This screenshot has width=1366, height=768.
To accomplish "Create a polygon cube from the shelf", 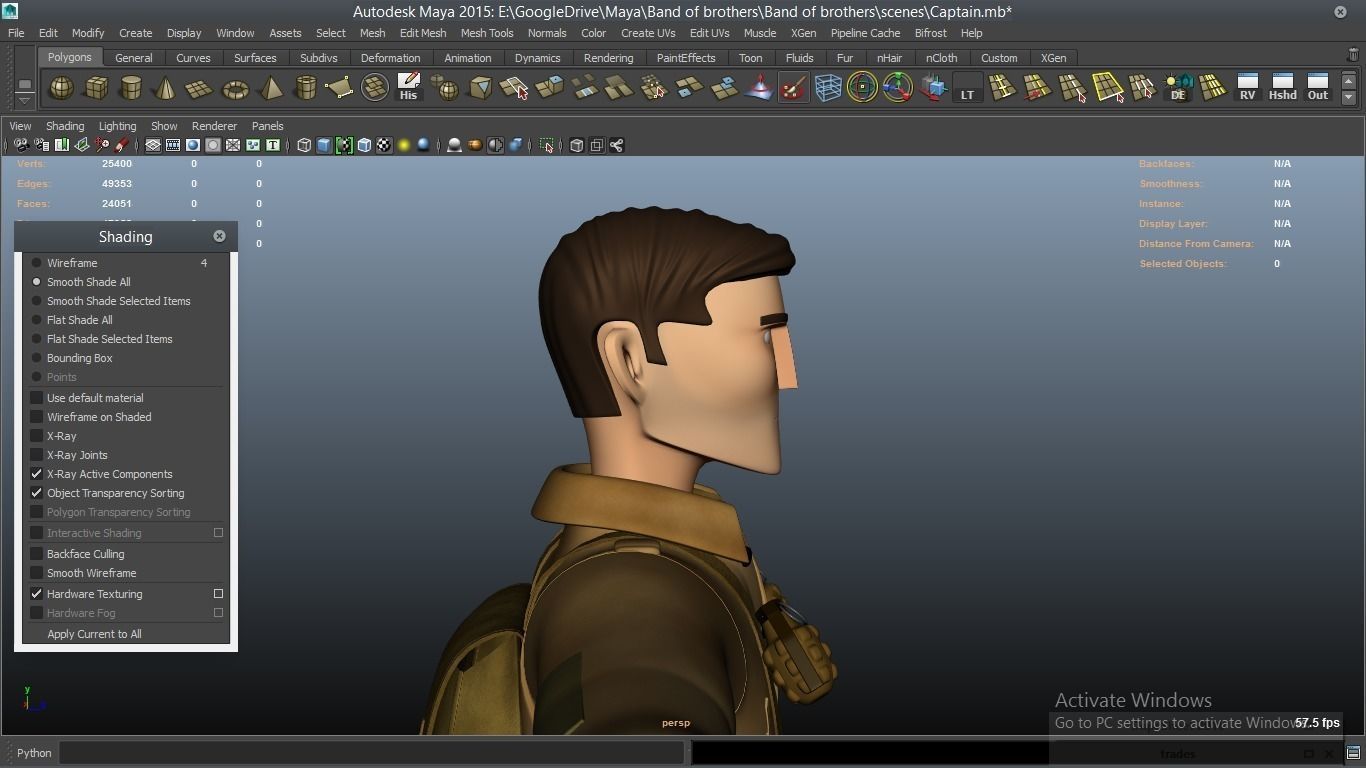I will tap(96, 88).
